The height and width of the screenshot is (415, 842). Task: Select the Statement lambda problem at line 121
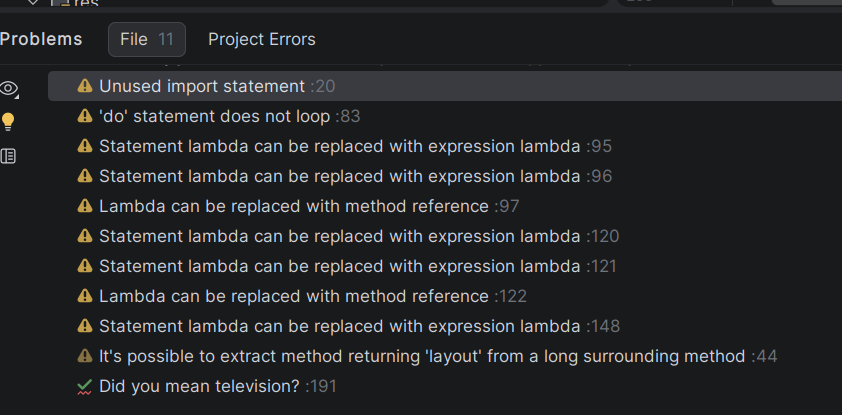coord(339,267)
